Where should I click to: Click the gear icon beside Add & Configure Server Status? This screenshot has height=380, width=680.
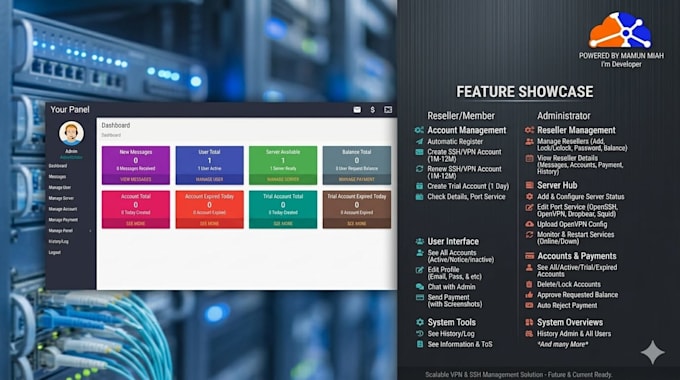(x=530, y=197)
